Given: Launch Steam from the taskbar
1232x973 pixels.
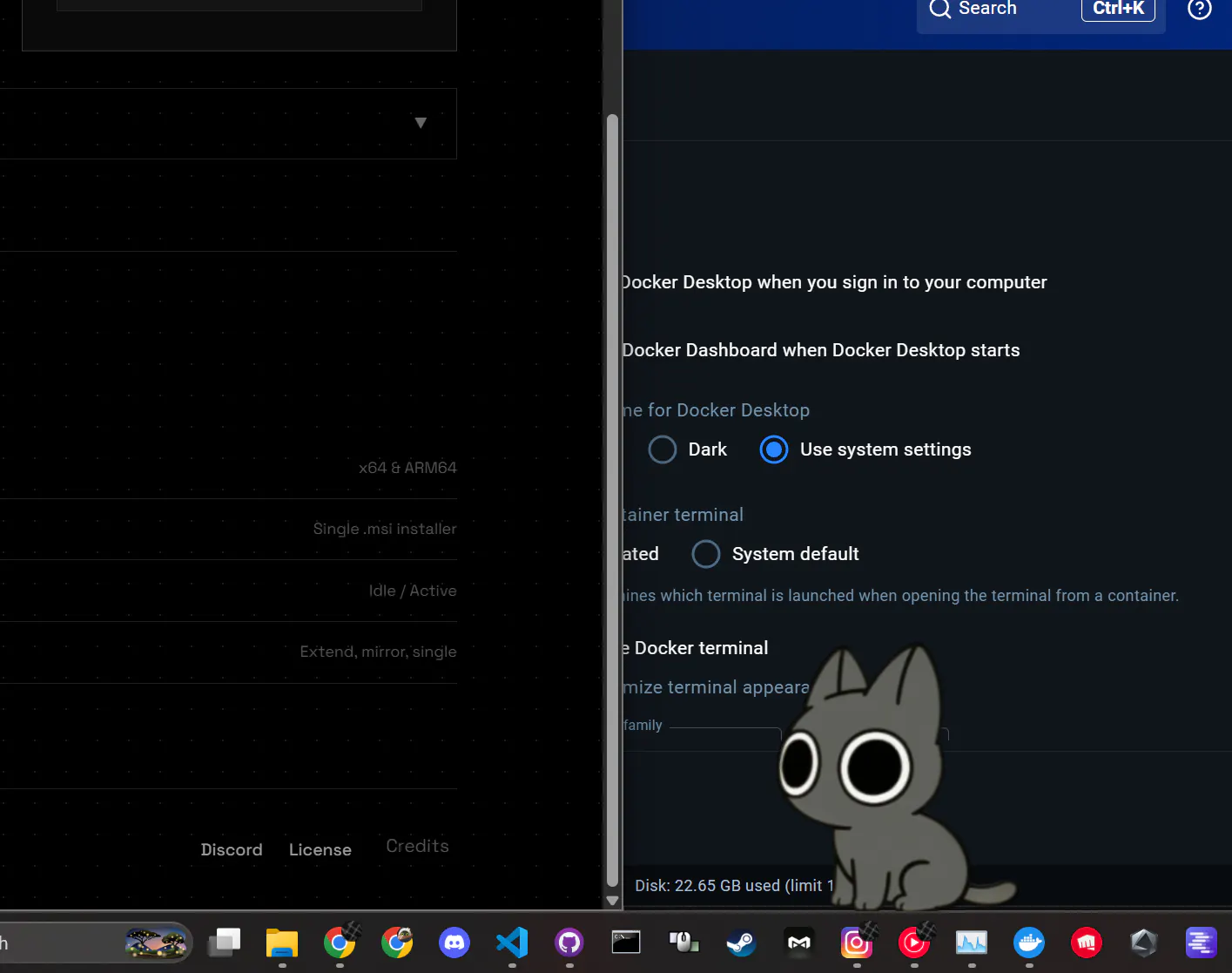Looking at the screenshot, I should (741, 943).
